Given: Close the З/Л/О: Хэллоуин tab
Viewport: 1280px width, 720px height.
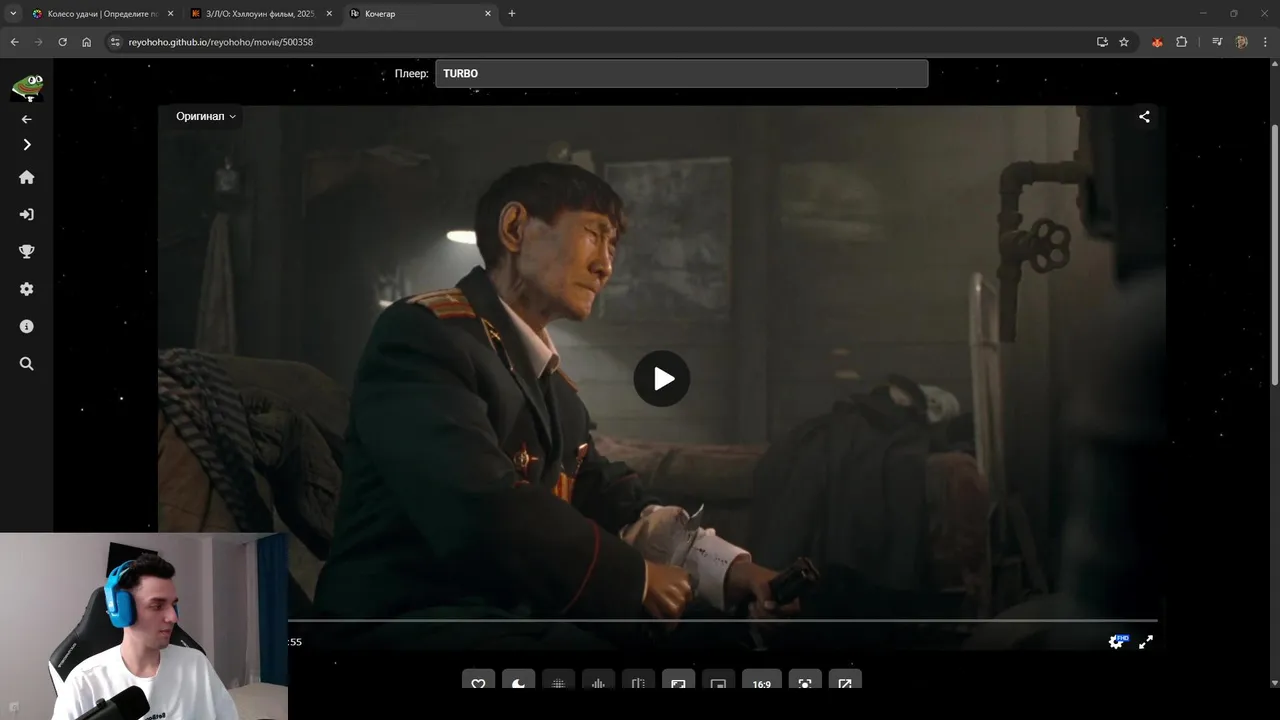Looking at the screenshot, I should pyautogui.click(x=329, y=14).
